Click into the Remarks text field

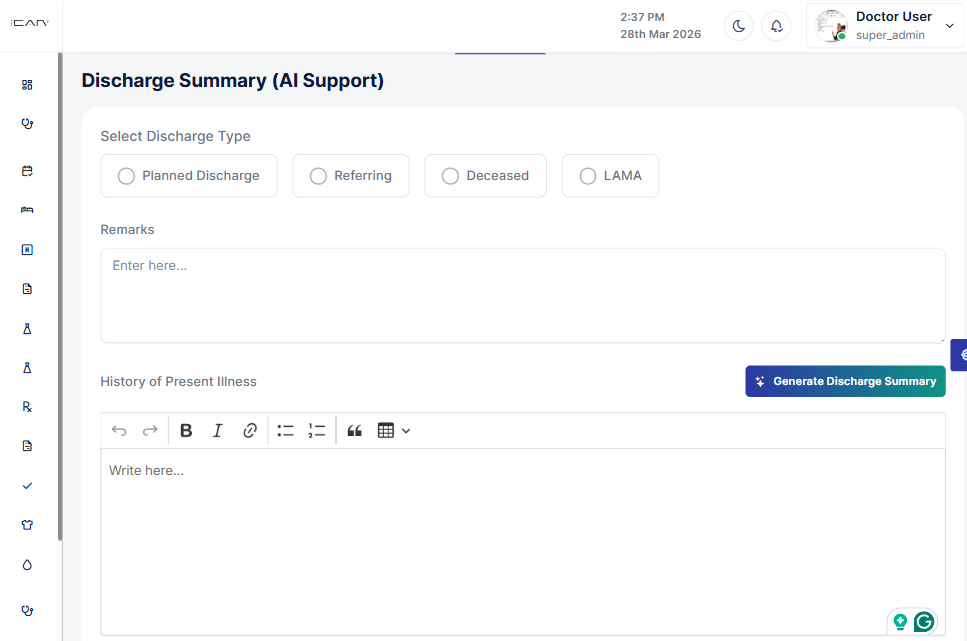click(522, 295)
